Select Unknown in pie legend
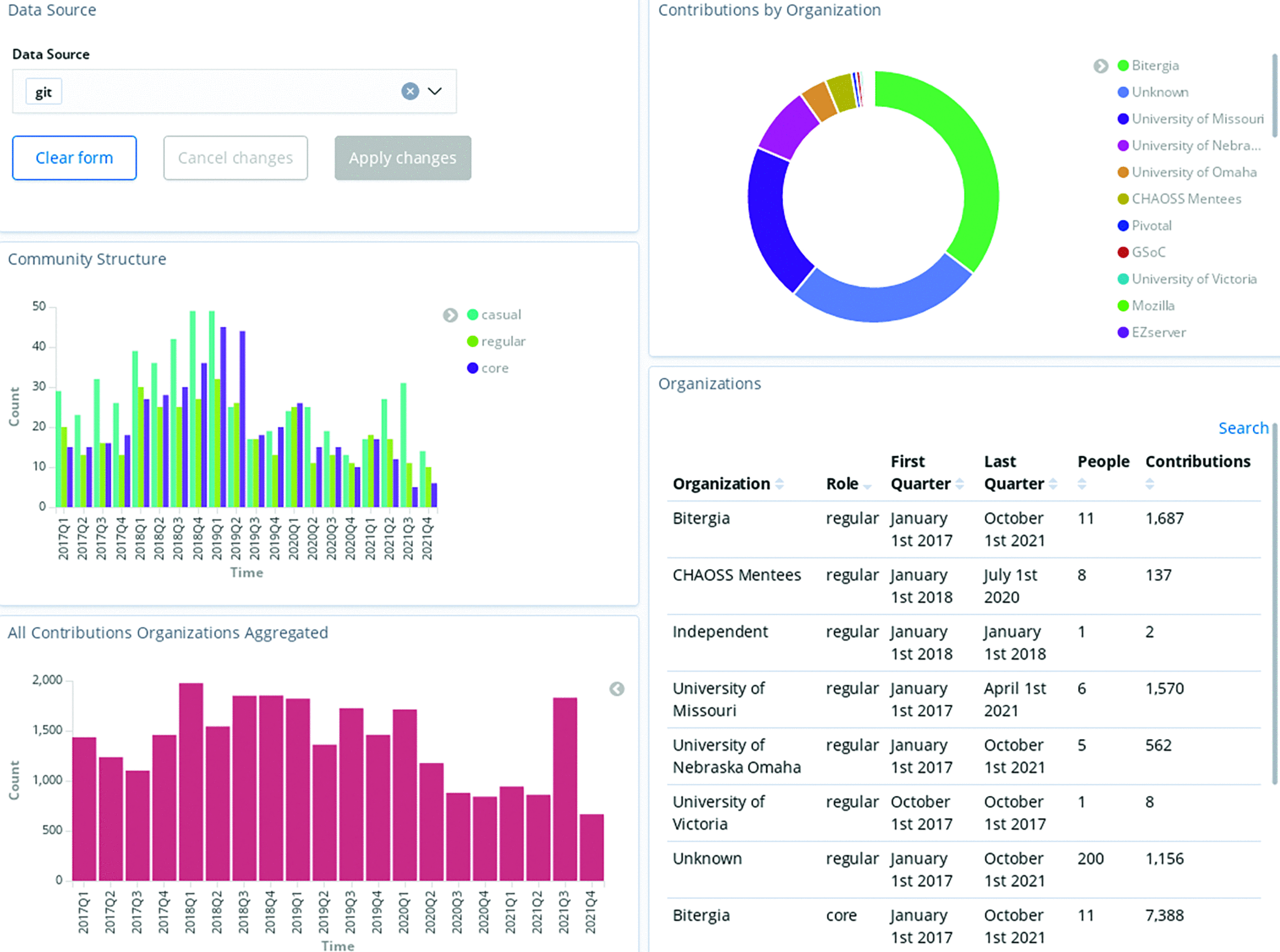 point(1153,92)
